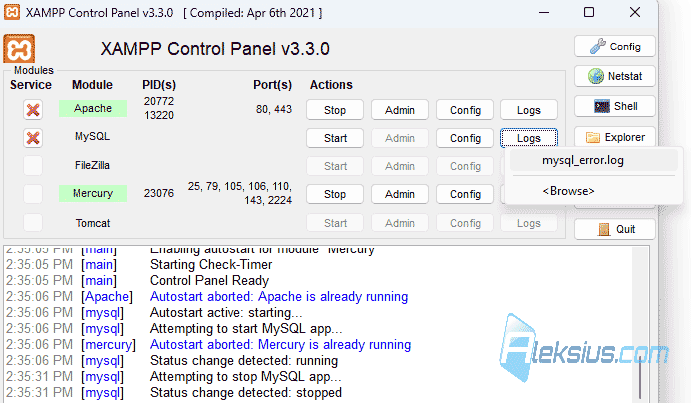Click the FileZilla Start button

[335, 166]
